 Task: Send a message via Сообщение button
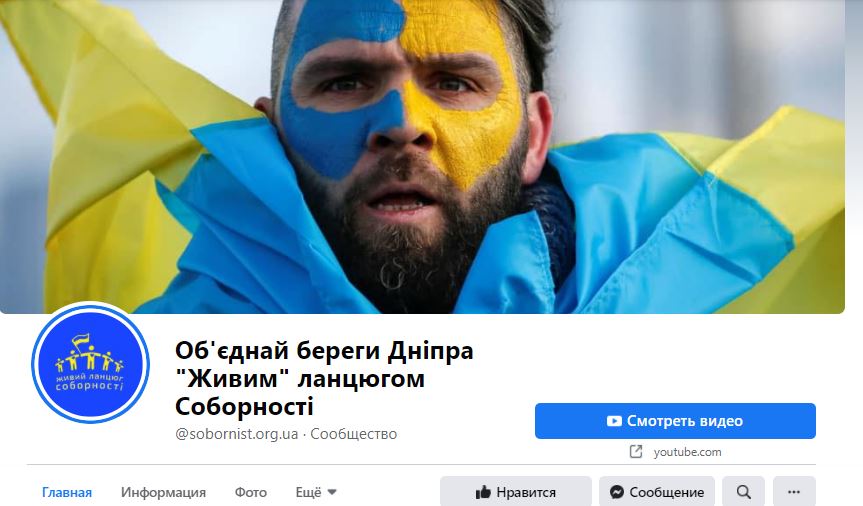pos(657,492)
